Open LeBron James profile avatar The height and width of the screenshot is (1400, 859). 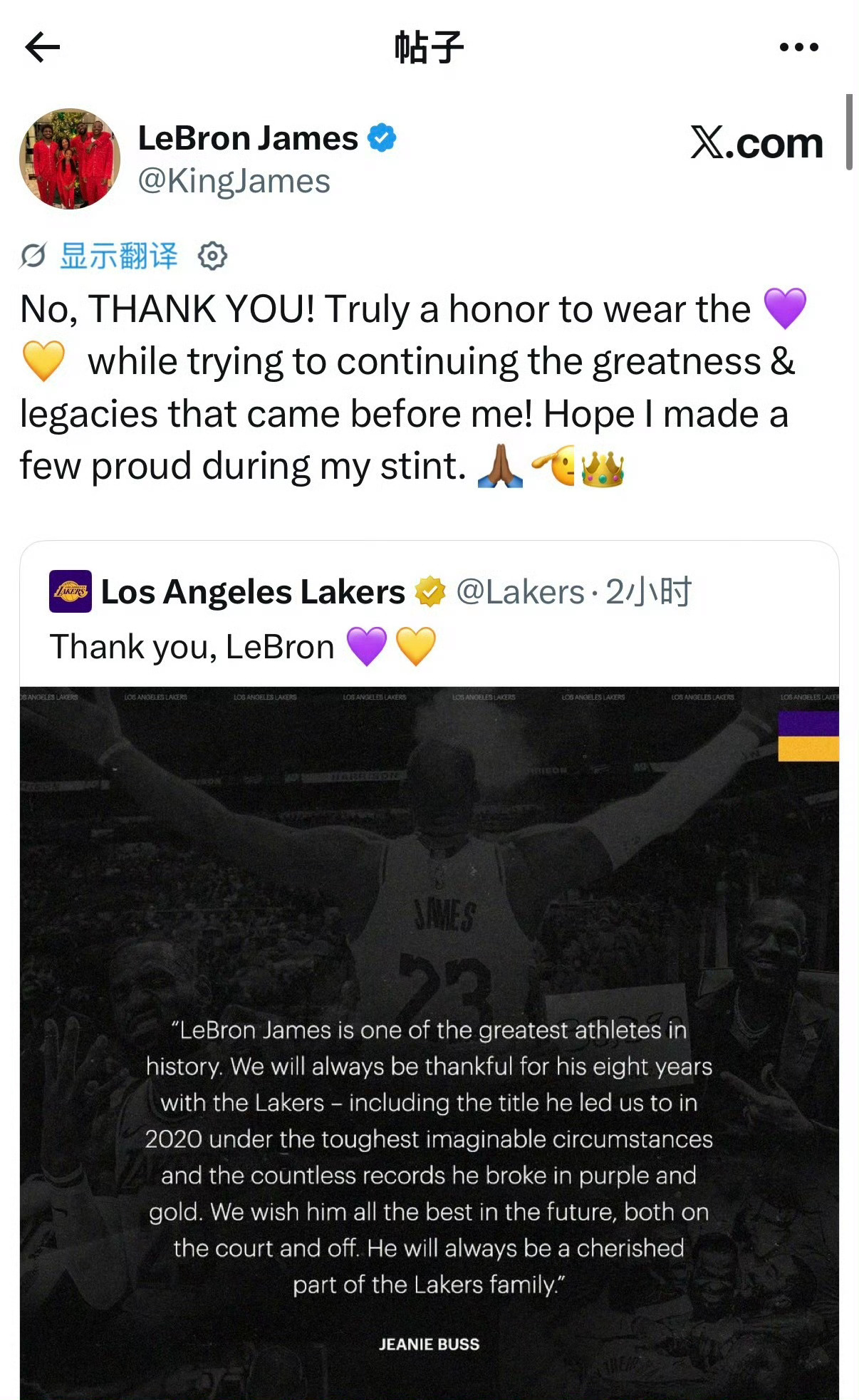click(x=70, y=159)
